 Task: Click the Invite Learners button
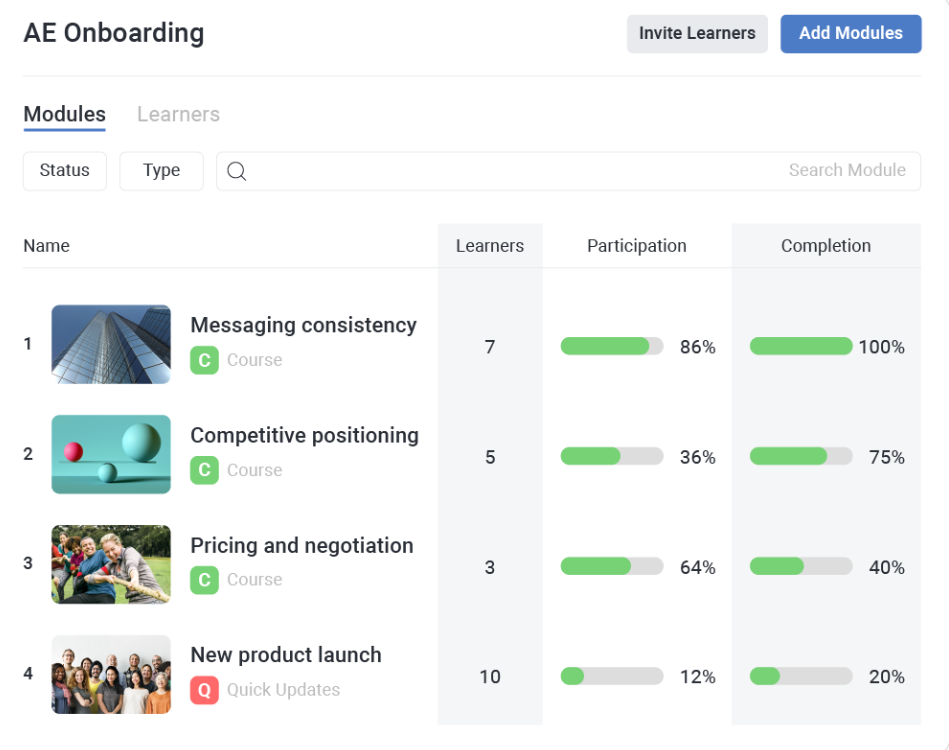point(697,33)
